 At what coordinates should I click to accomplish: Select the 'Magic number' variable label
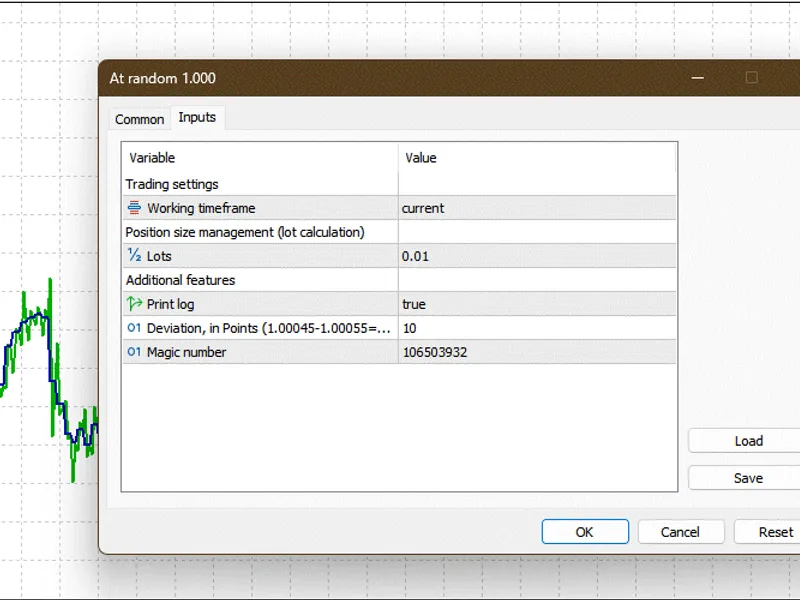coord(186,352)
